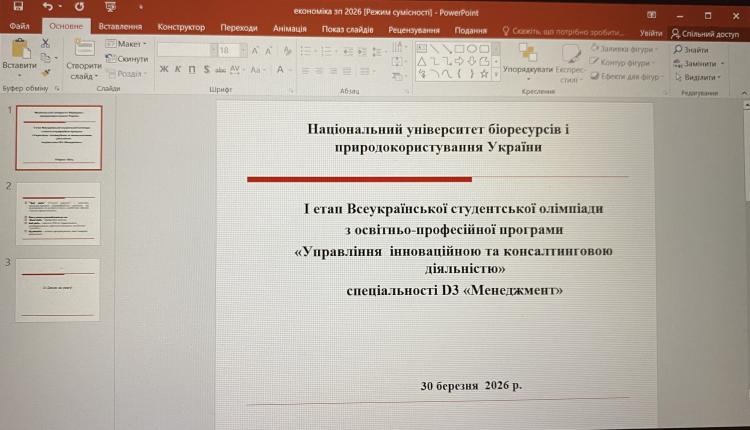Align text to the right
The image size is (750, 430).
coord(333,71)
